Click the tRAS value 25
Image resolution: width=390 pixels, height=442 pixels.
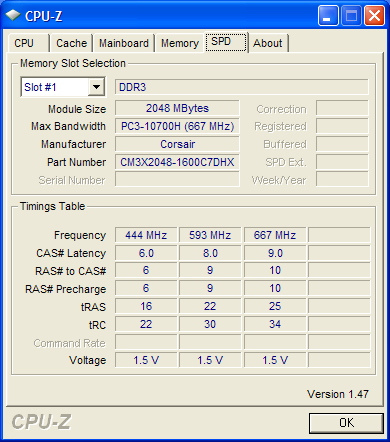275,306
